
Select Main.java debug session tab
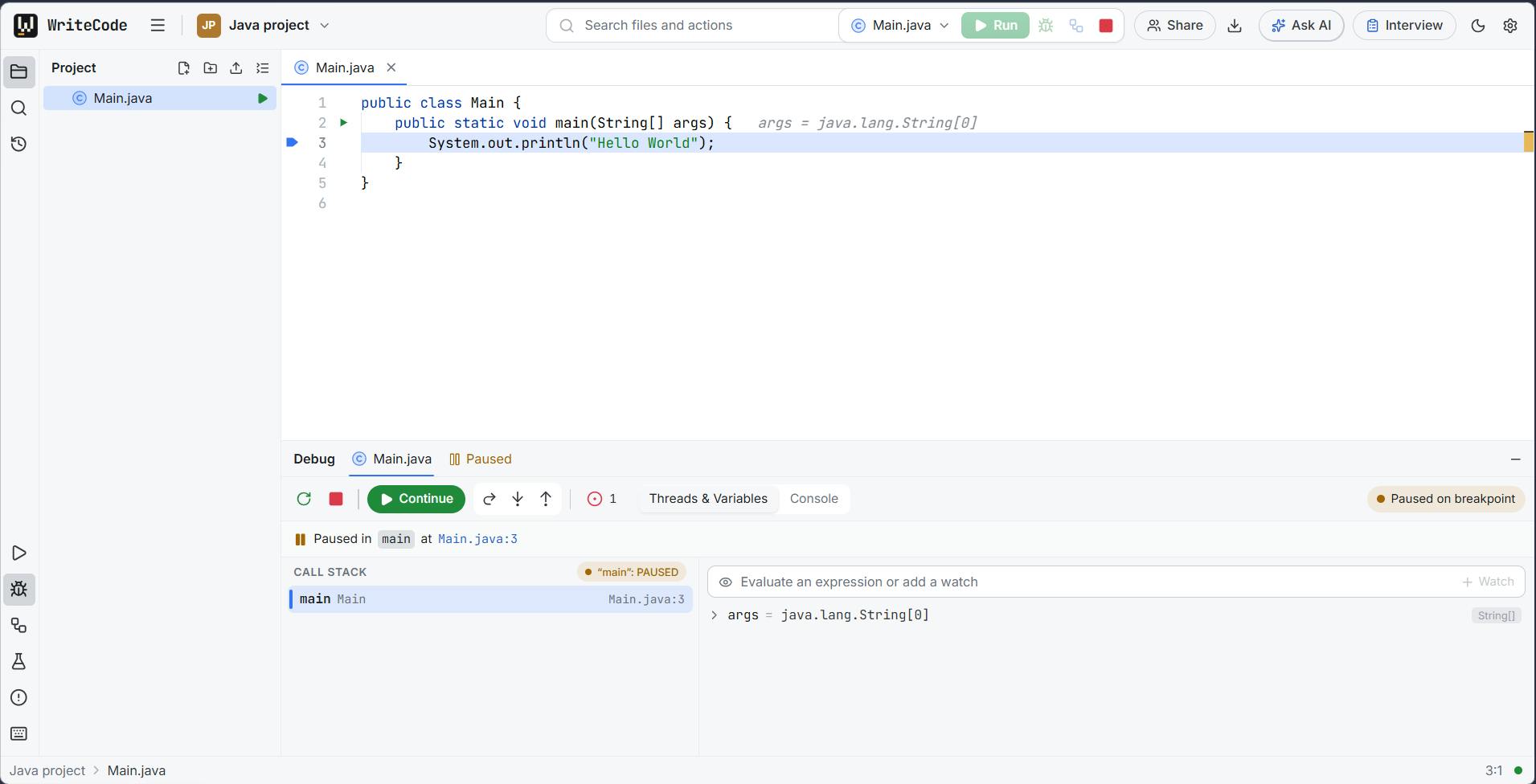tap(391, 459)
